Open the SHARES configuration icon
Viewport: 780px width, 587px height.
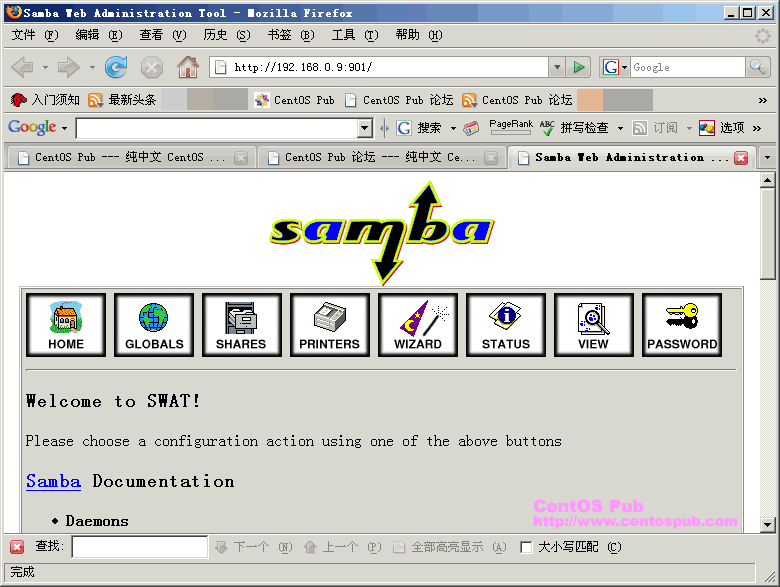(242, 325)
